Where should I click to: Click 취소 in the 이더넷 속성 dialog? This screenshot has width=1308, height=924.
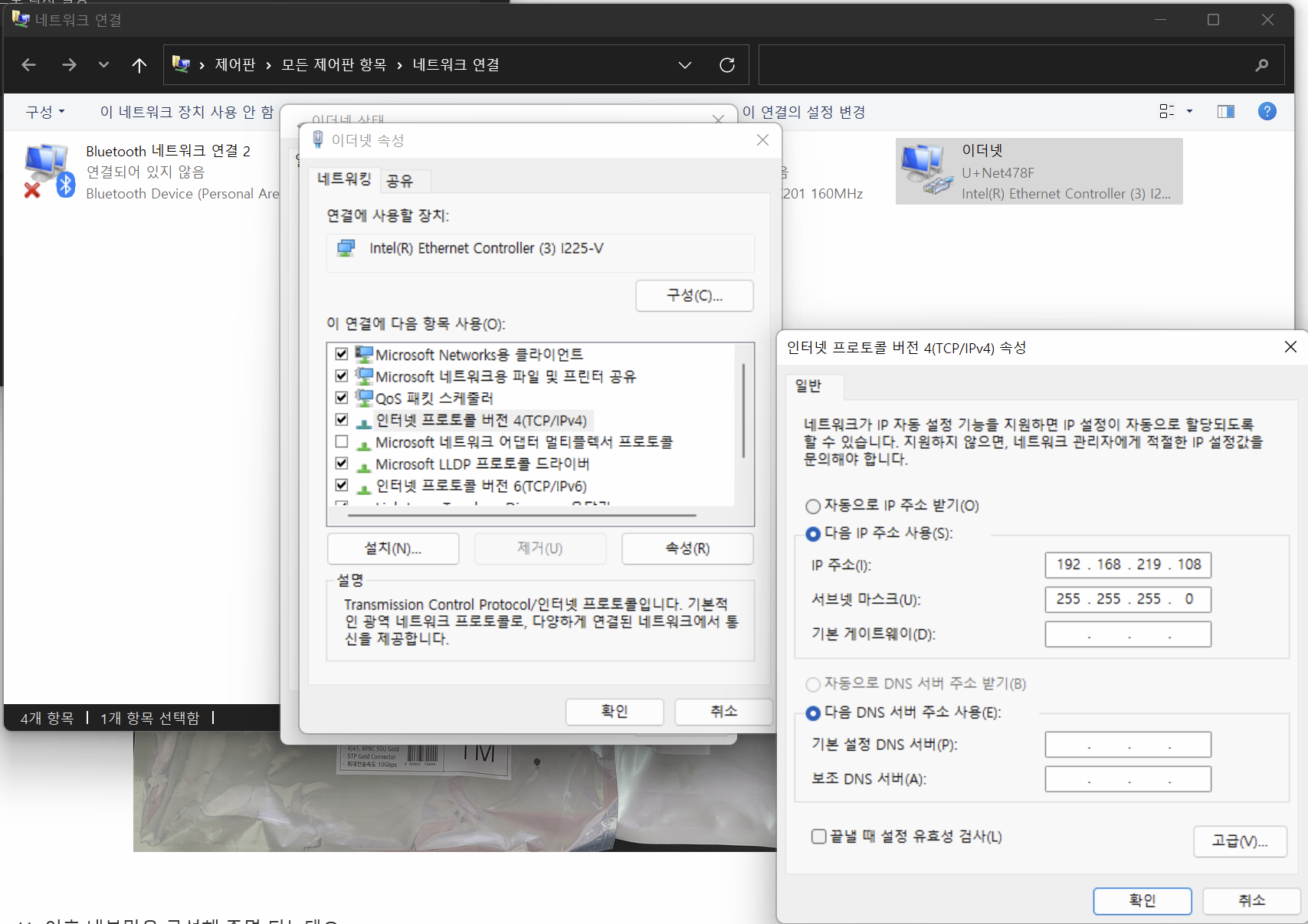coord(723,712)
